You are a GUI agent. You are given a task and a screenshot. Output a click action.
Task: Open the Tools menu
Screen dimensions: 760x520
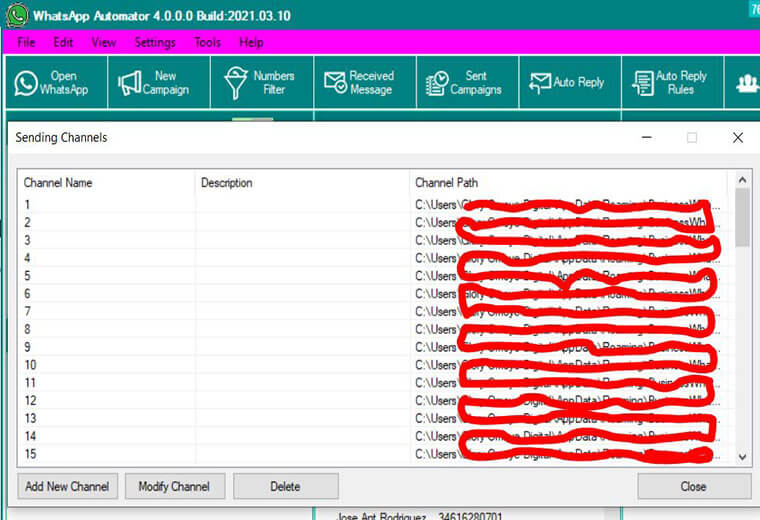(x=207, y=43)
